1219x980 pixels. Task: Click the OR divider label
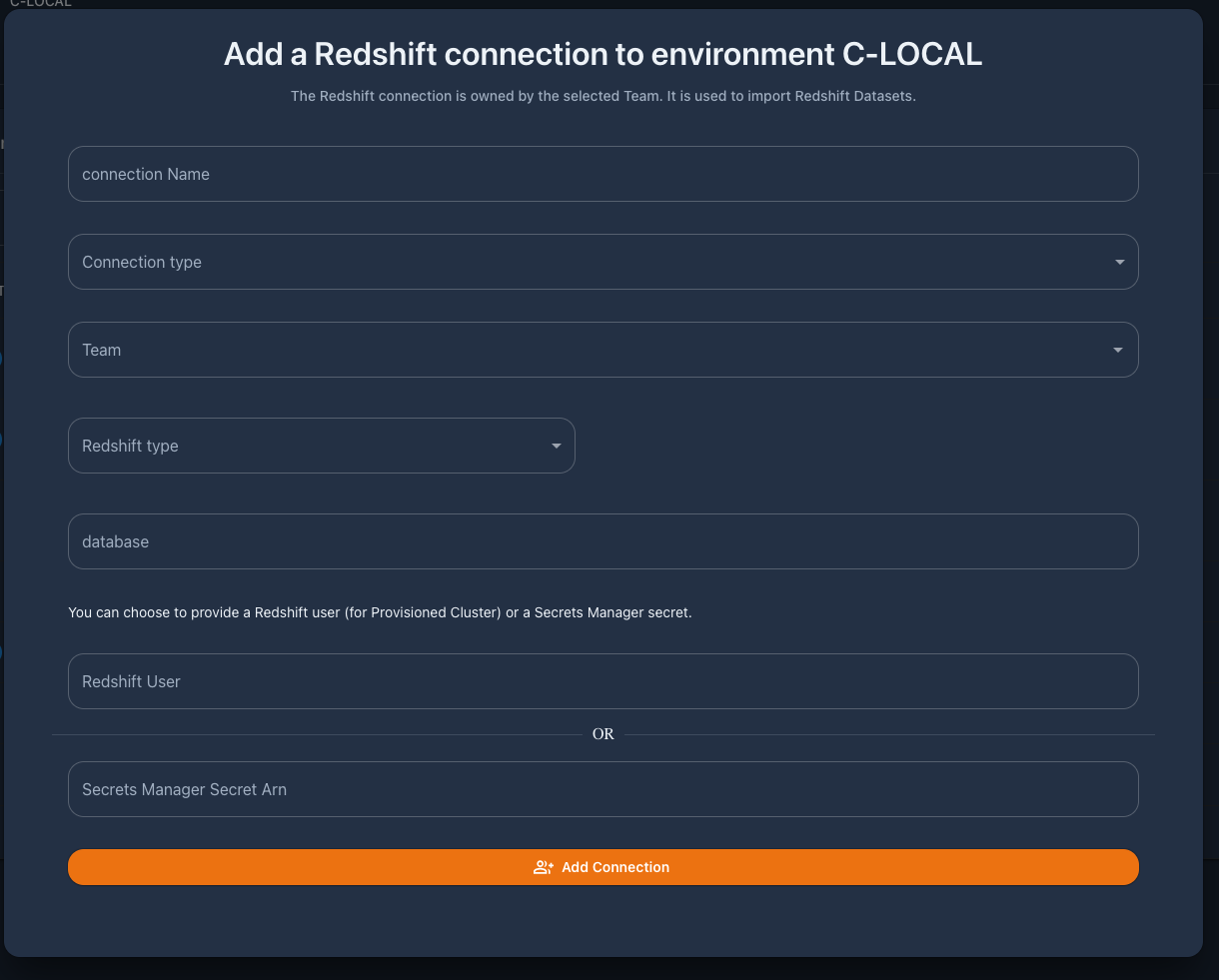[x=604, y=733]
